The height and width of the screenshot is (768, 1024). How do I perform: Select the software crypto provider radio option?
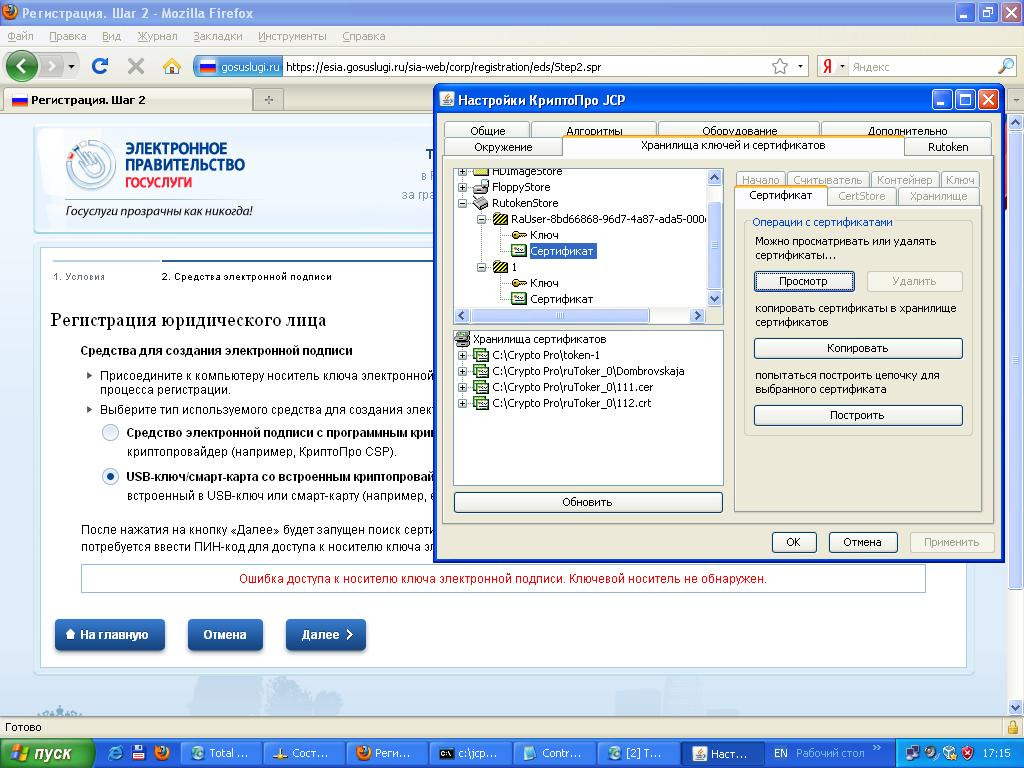pos(111,433)
